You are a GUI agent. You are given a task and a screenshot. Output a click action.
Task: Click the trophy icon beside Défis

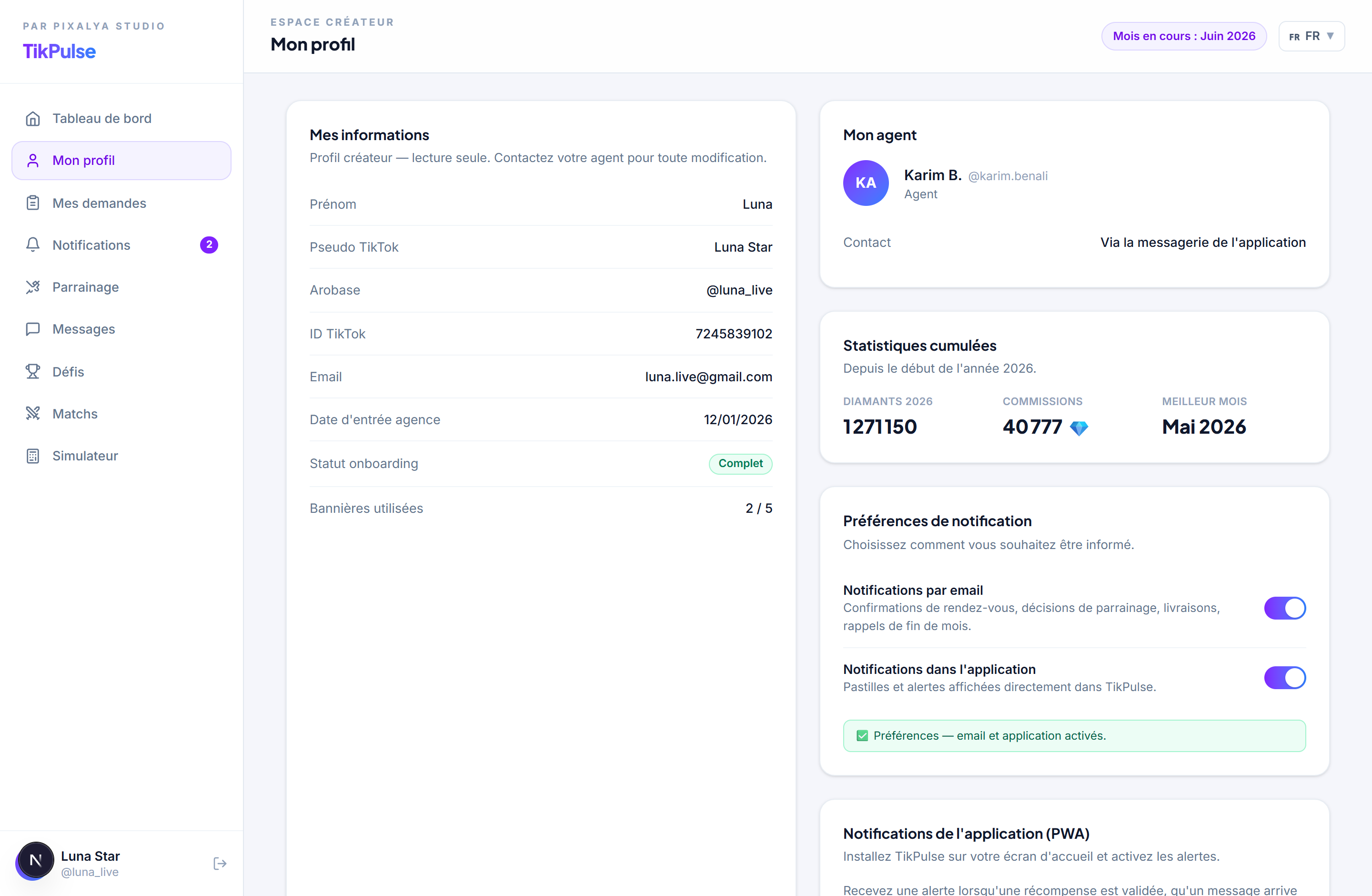click(33, 371)
